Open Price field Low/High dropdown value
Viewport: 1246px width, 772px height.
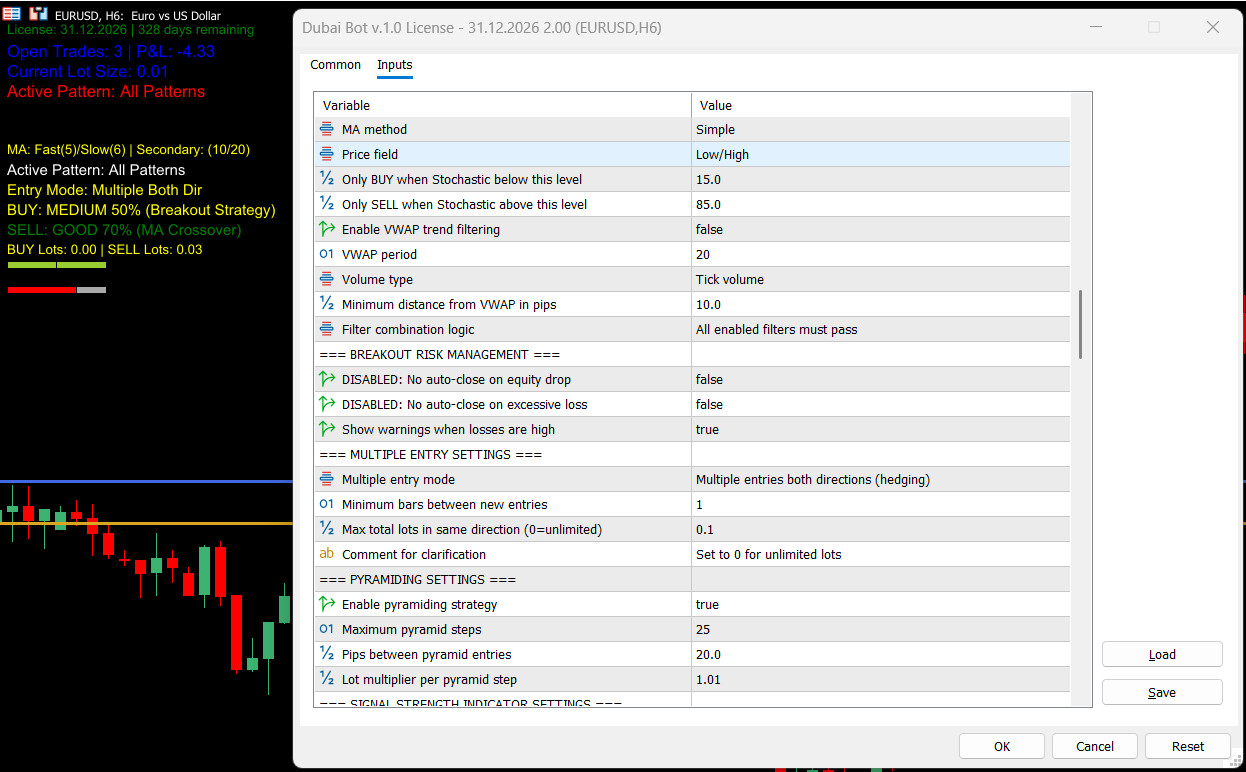click(x=881, y=154)
